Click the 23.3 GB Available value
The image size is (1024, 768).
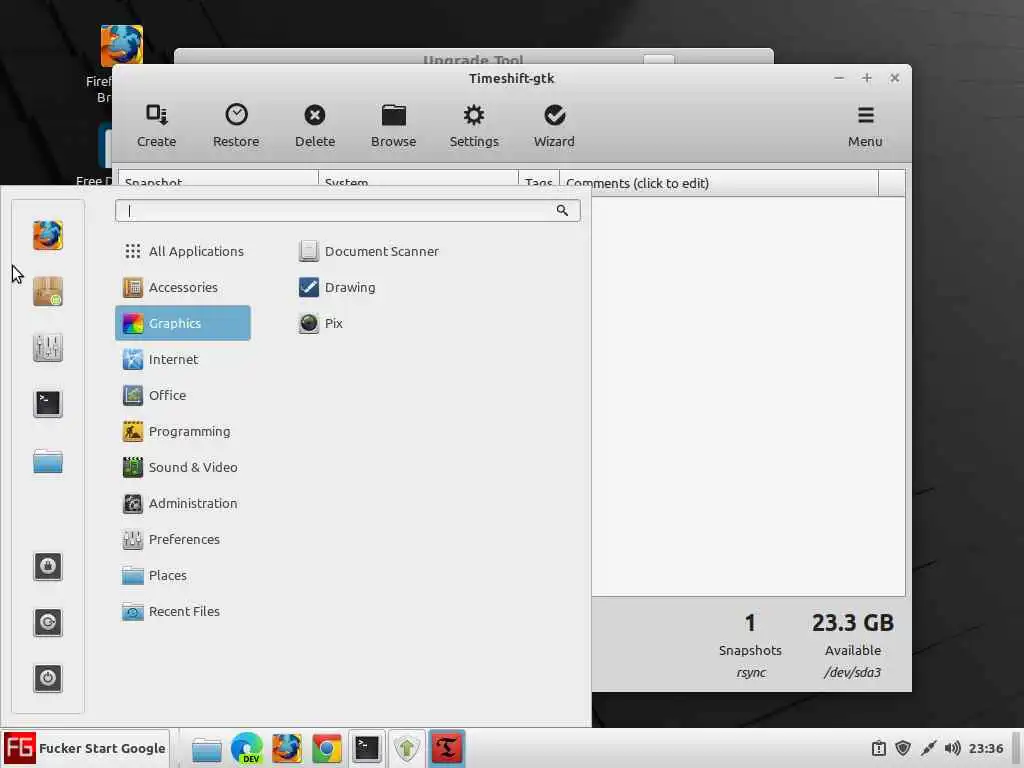point(853,622)
